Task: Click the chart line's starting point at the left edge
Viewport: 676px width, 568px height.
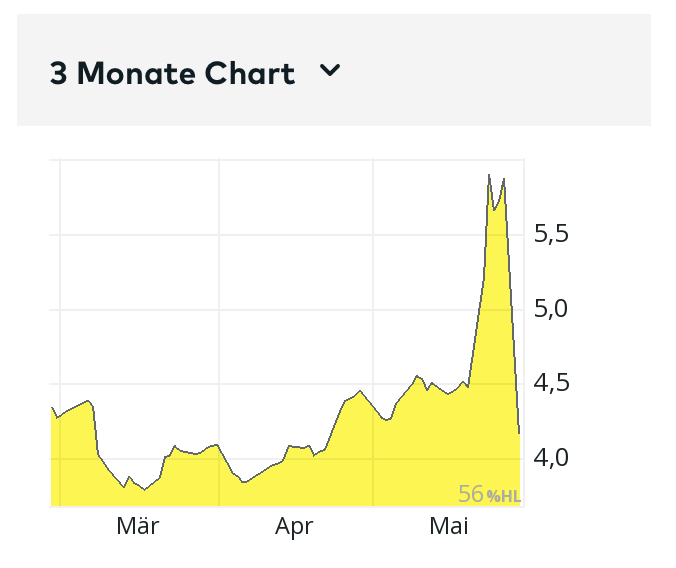Action: pyautogui.click(x=52, y=407)
